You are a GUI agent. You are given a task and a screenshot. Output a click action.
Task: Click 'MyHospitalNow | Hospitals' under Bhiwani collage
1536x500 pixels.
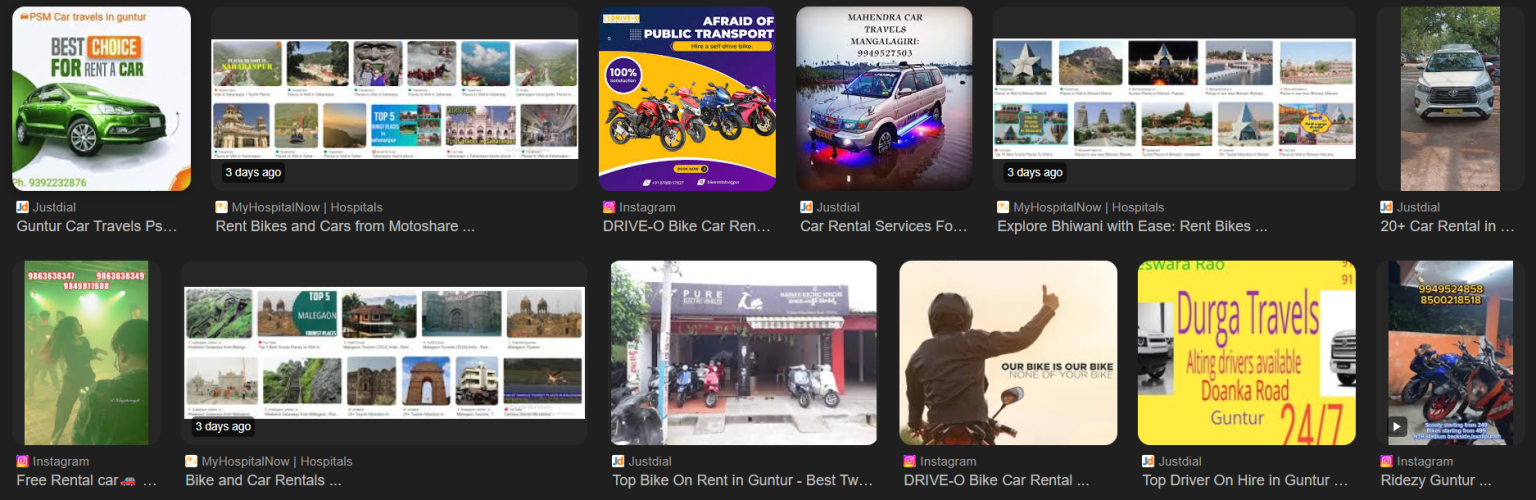(1089, 207)
